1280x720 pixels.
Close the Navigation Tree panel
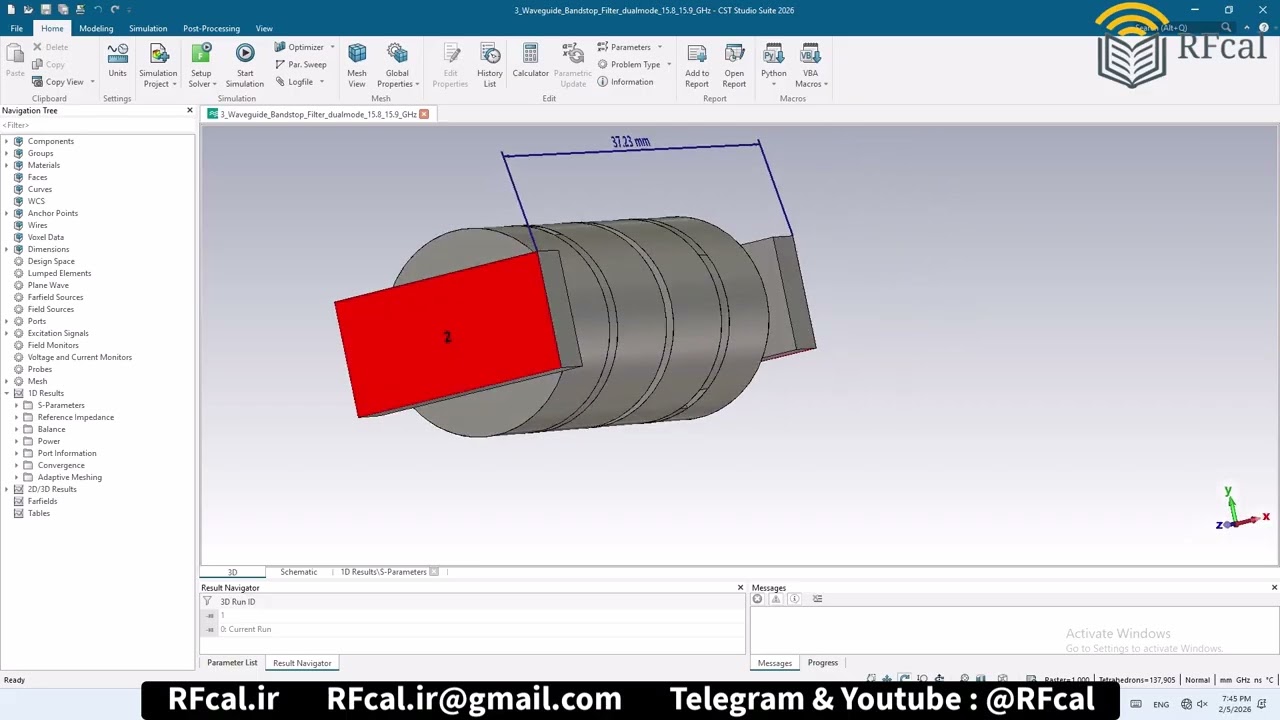pyautogui.click(x=189, y=110)
